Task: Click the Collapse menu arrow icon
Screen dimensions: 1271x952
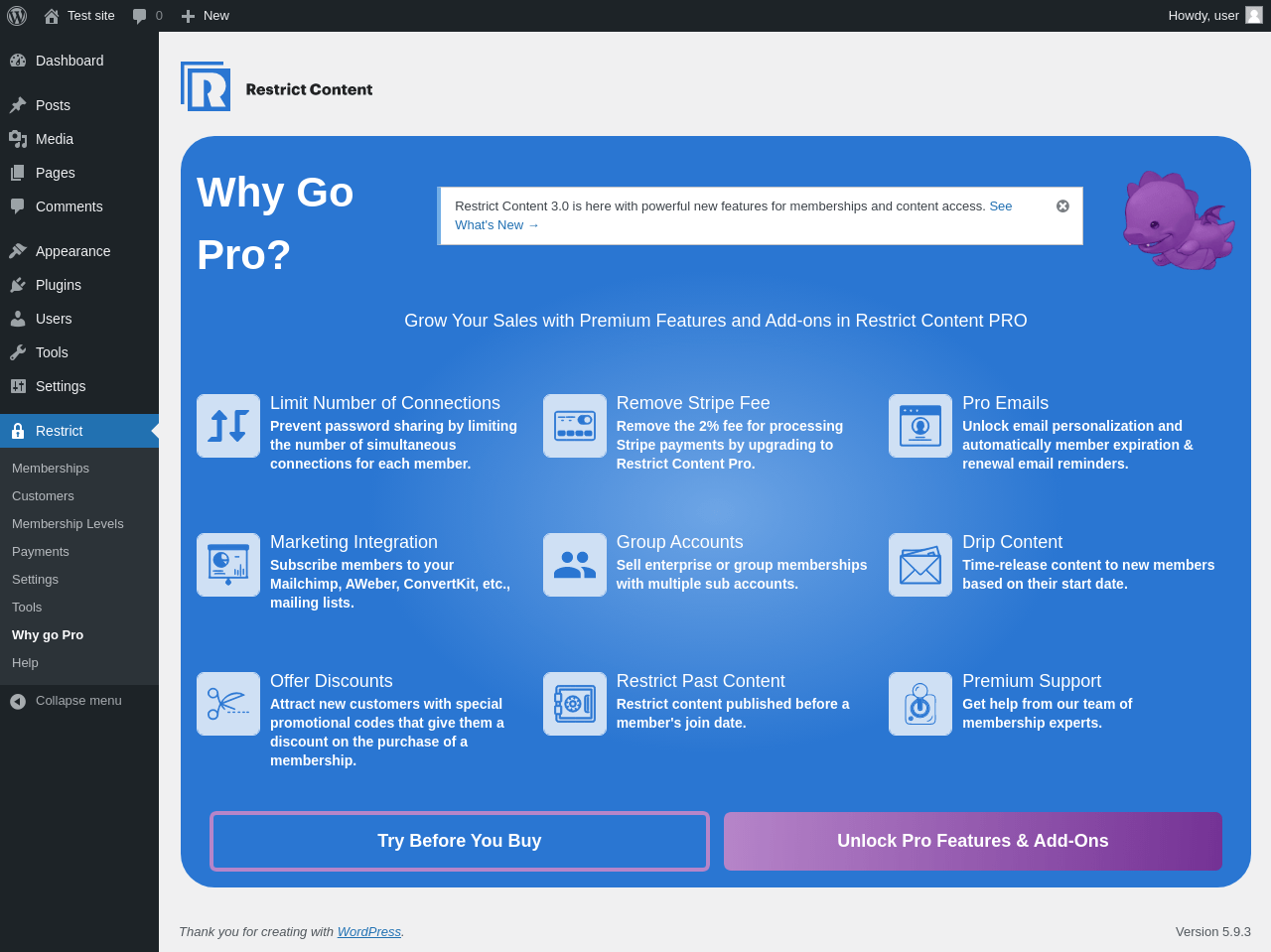Action: [18, 701]
